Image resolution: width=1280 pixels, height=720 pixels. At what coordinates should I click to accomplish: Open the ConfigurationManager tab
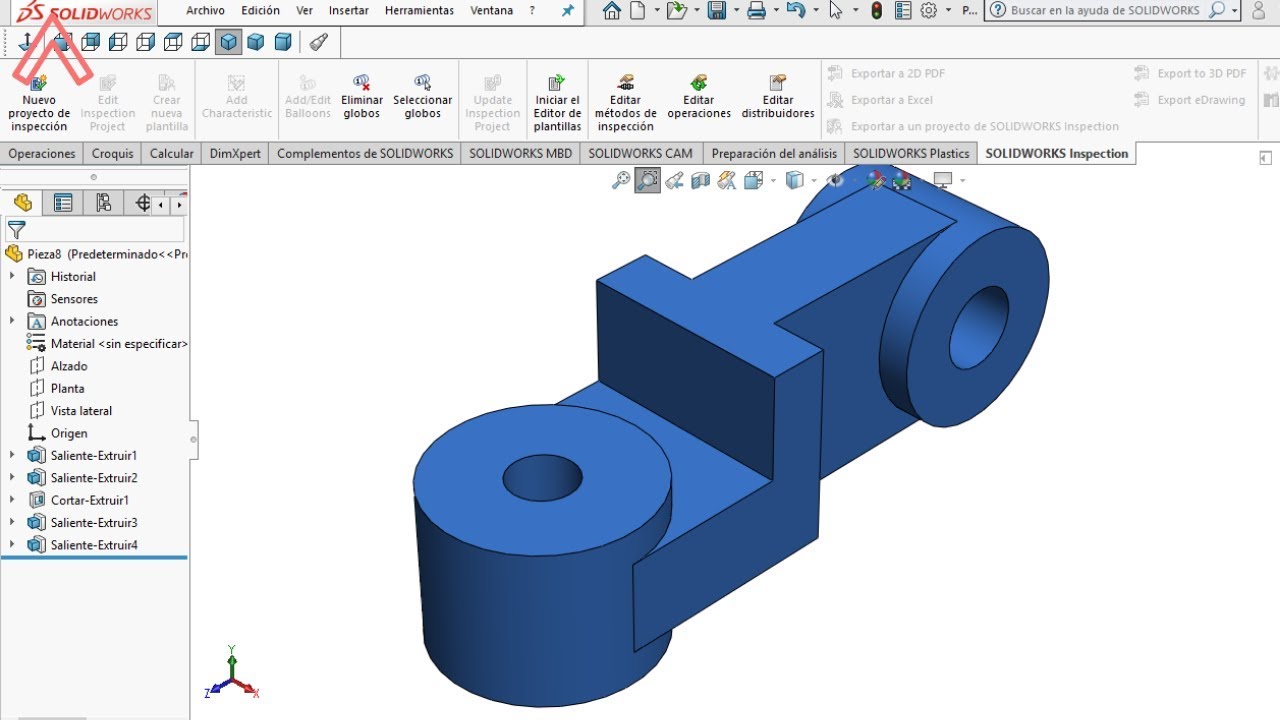(x=103, y=203)
